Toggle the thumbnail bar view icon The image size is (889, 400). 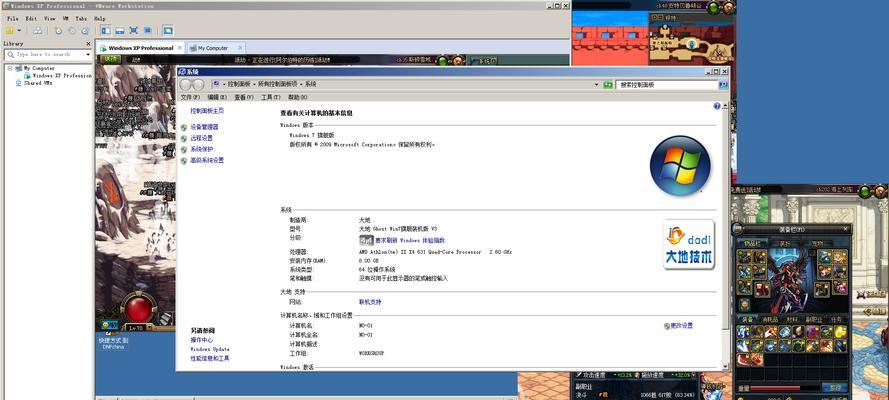tap(120, 31)
